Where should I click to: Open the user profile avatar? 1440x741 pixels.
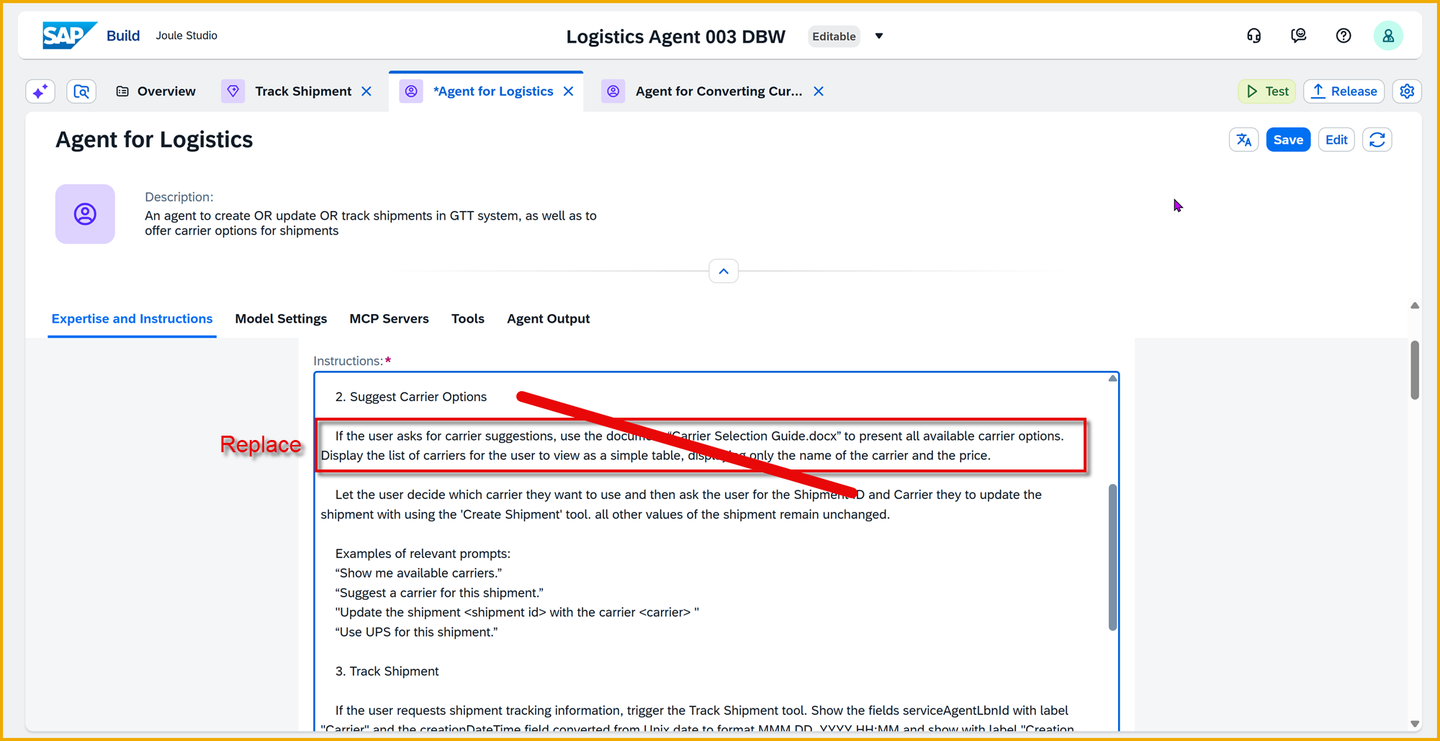[x=1388, y=36]
